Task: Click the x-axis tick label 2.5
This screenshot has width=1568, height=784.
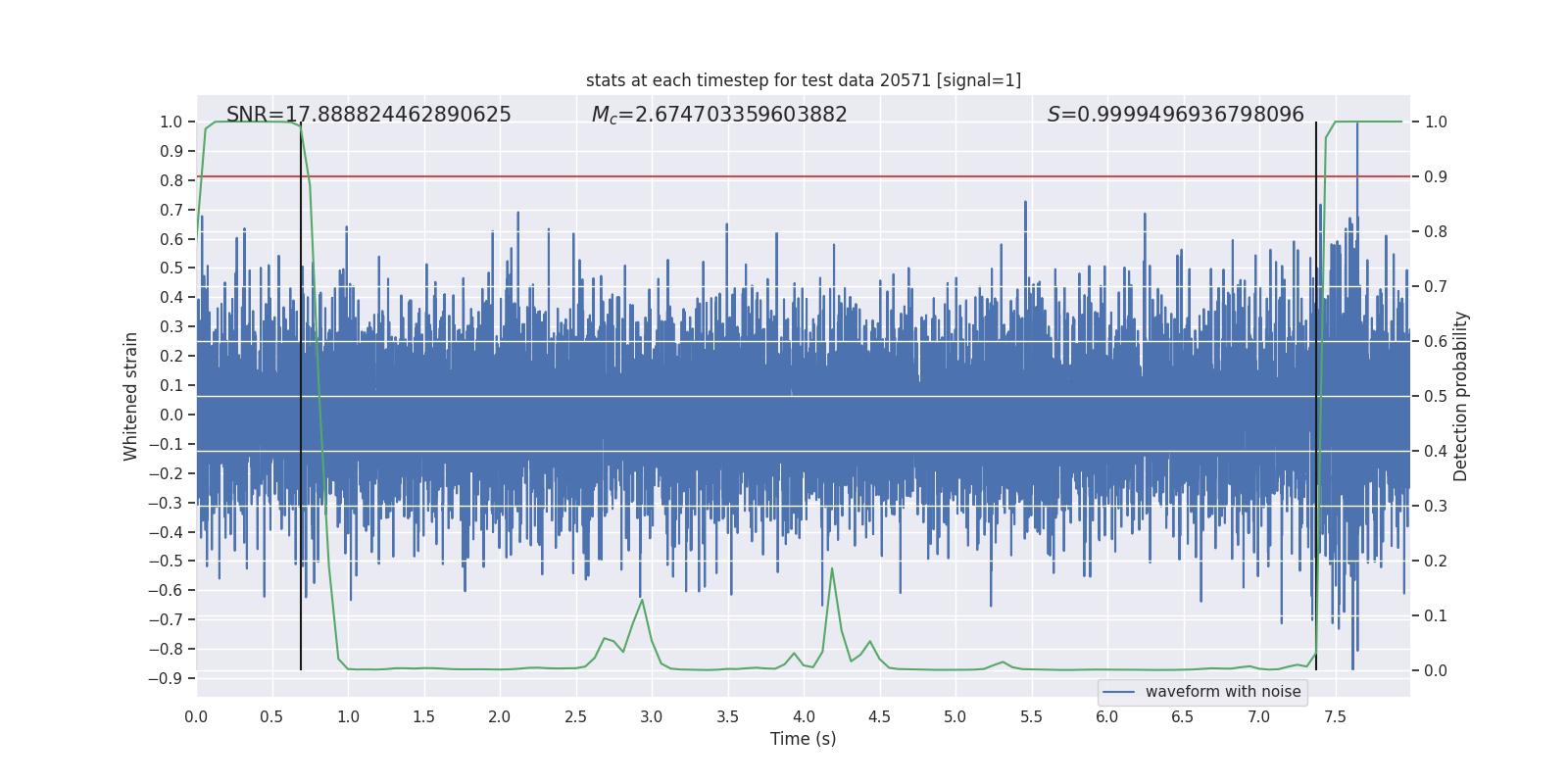Action: [575, 716]
